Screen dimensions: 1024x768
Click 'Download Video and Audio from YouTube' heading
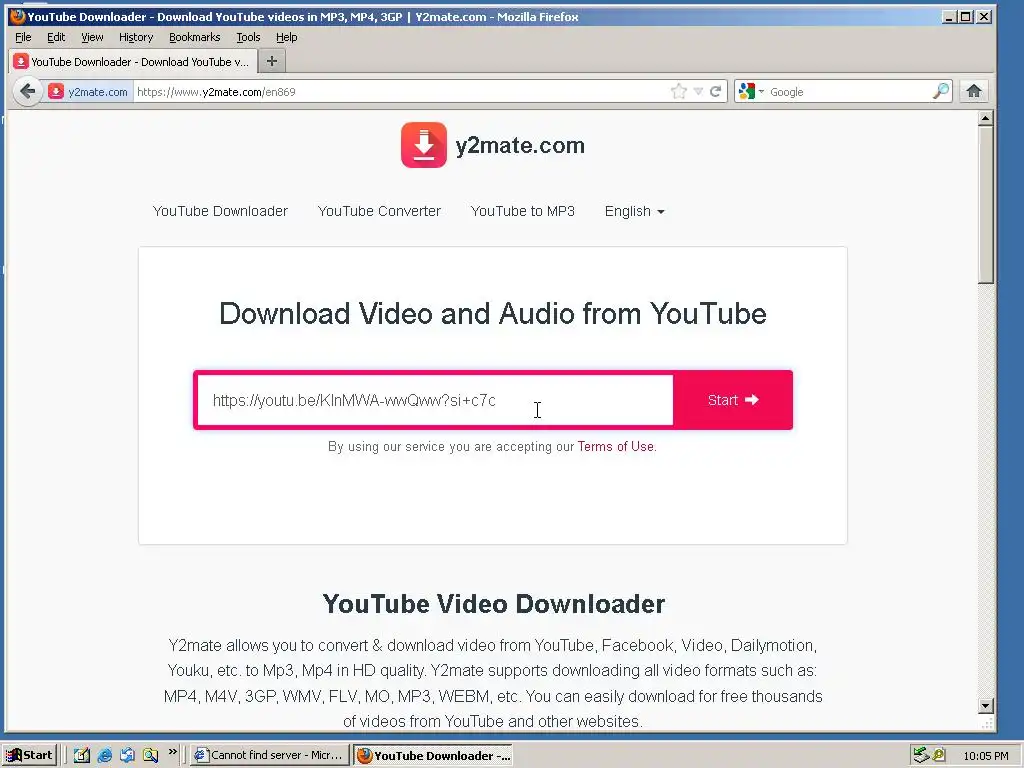pyautogui.click(x=493, y=313)
